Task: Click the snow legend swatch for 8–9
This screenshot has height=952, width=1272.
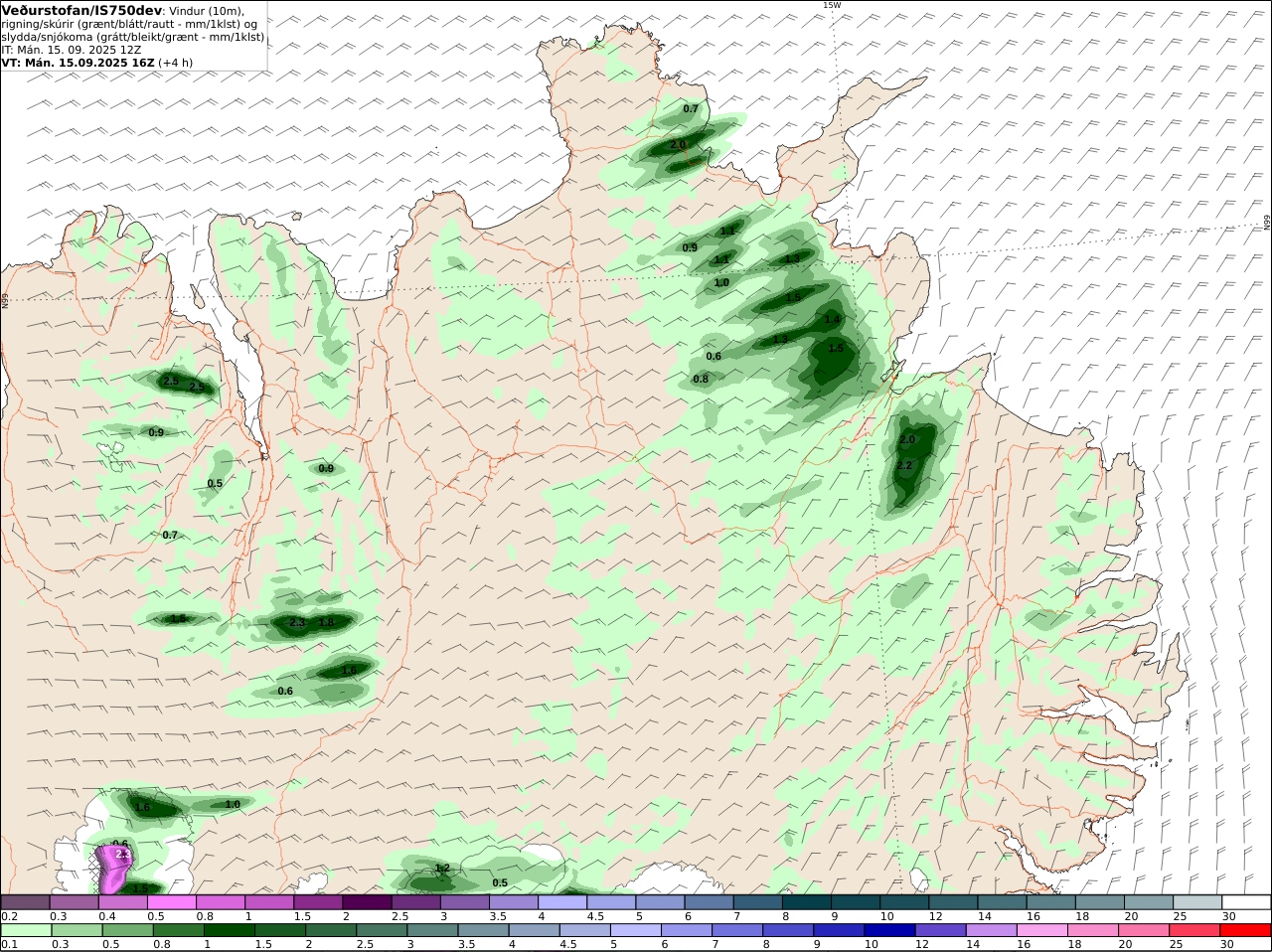Action: [806, 901]
